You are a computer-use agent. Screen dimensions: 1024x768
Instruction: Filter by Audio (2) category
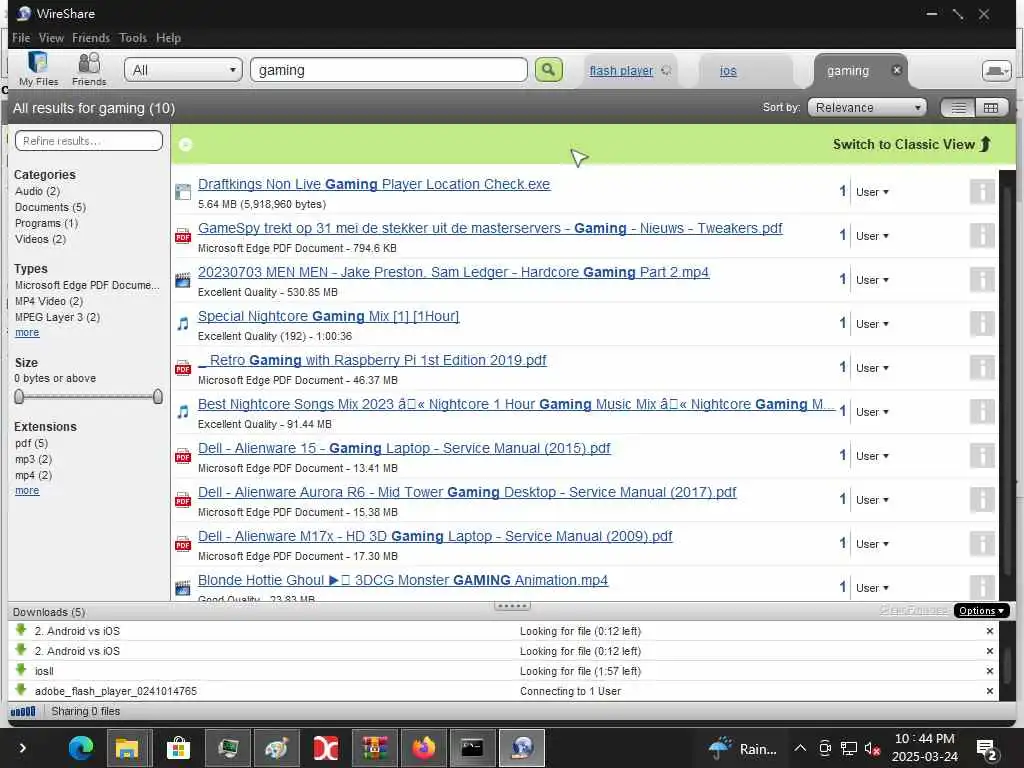pos(37,191)
